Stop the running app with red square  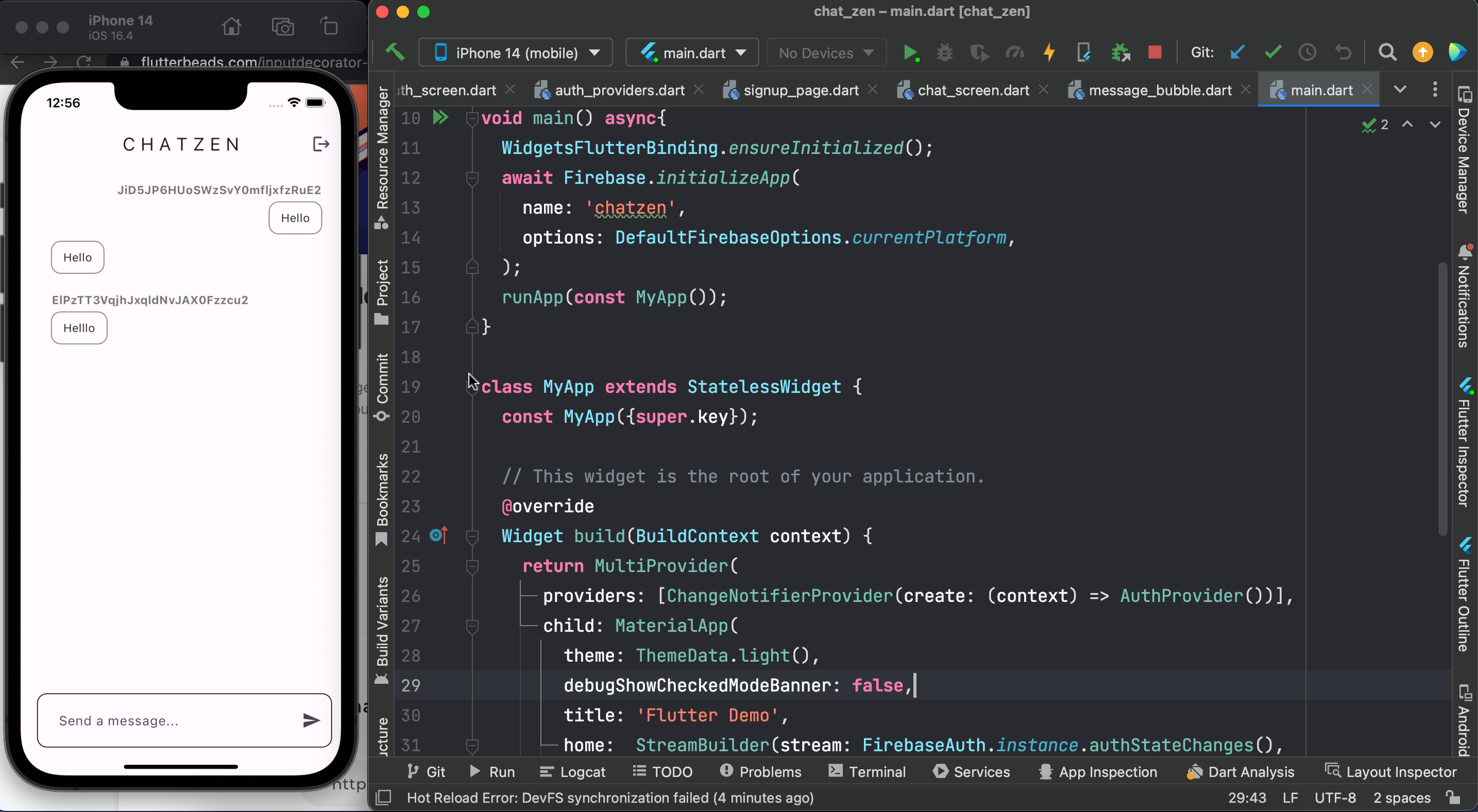1154,53
